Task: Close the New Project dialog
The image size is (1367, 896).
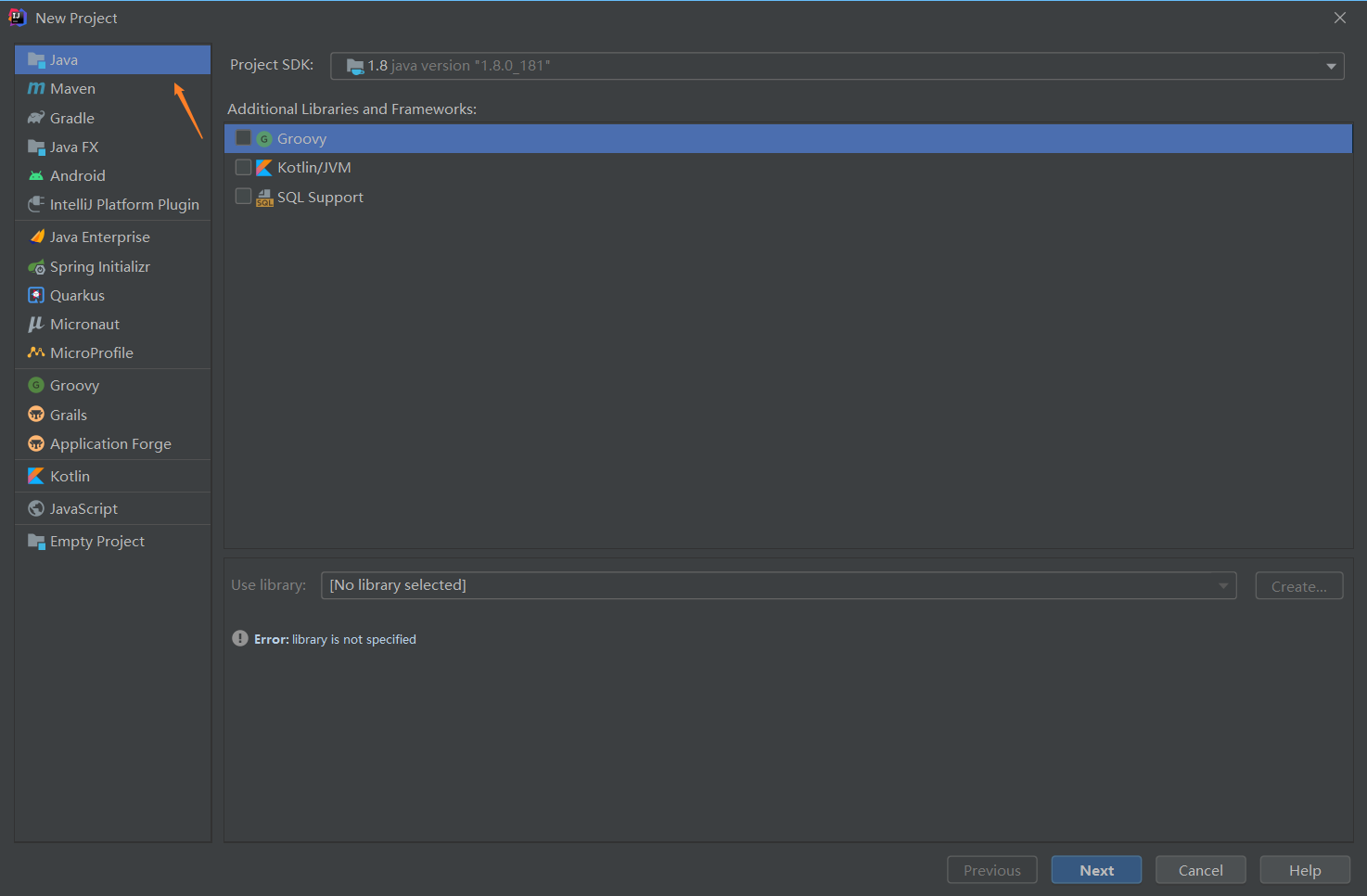Action: (1340, 18)
